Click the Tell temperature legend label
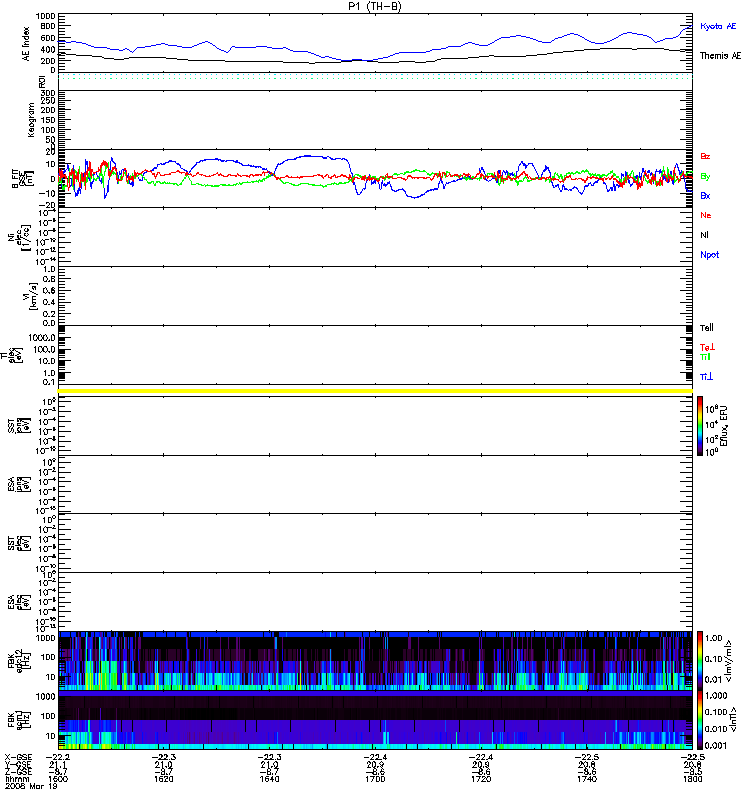Viewport: 750px width, 800px height. point(707,328)
